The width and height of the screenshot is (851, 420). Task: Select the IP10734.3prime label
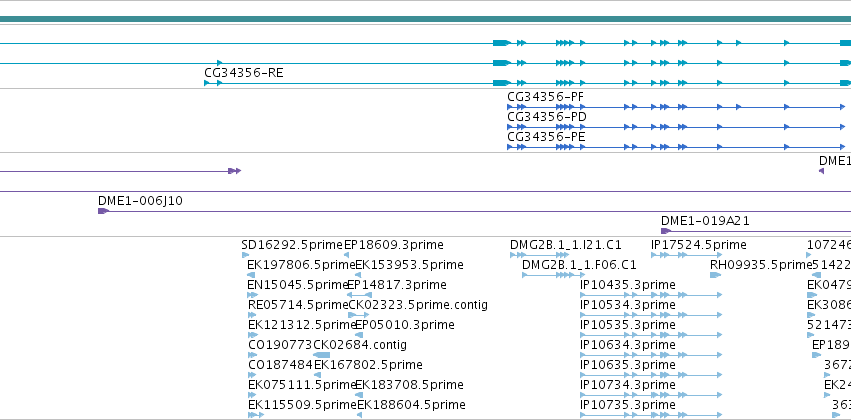(627, 385)
